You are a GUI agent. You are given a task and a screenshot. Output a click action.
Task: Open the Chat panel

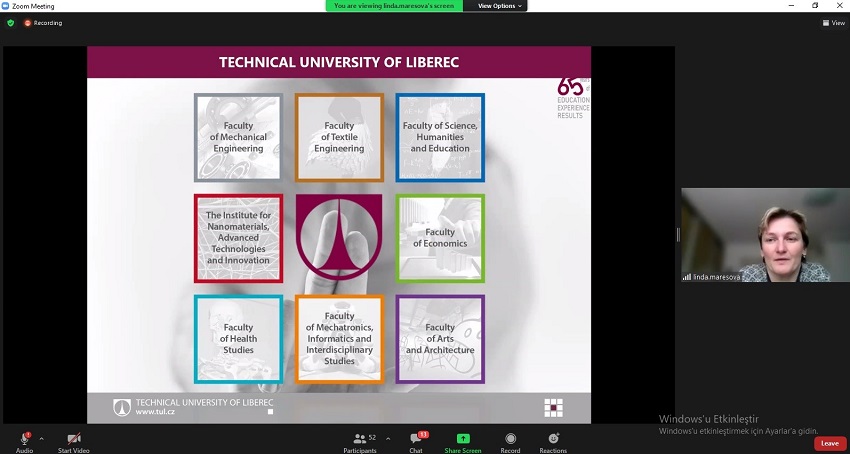416,439
